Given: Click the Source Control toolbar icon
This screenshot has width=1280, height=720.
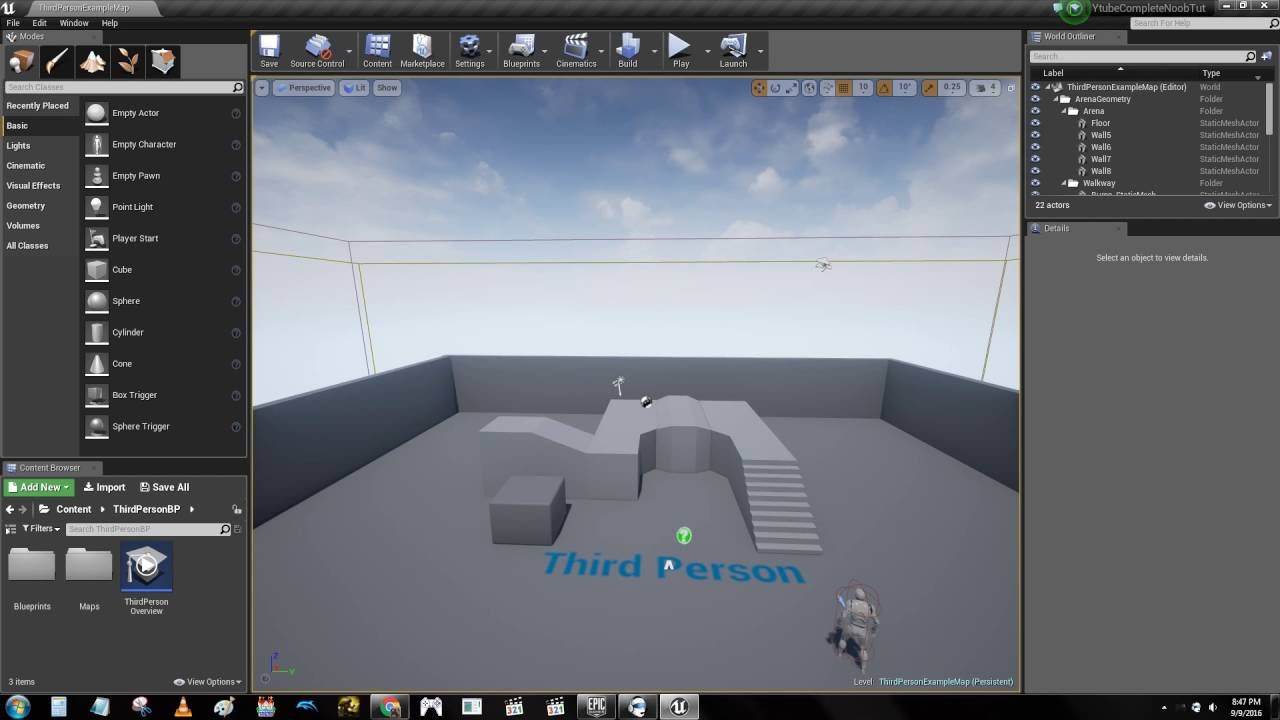Looking at the screenshot, I should [317, 51].
